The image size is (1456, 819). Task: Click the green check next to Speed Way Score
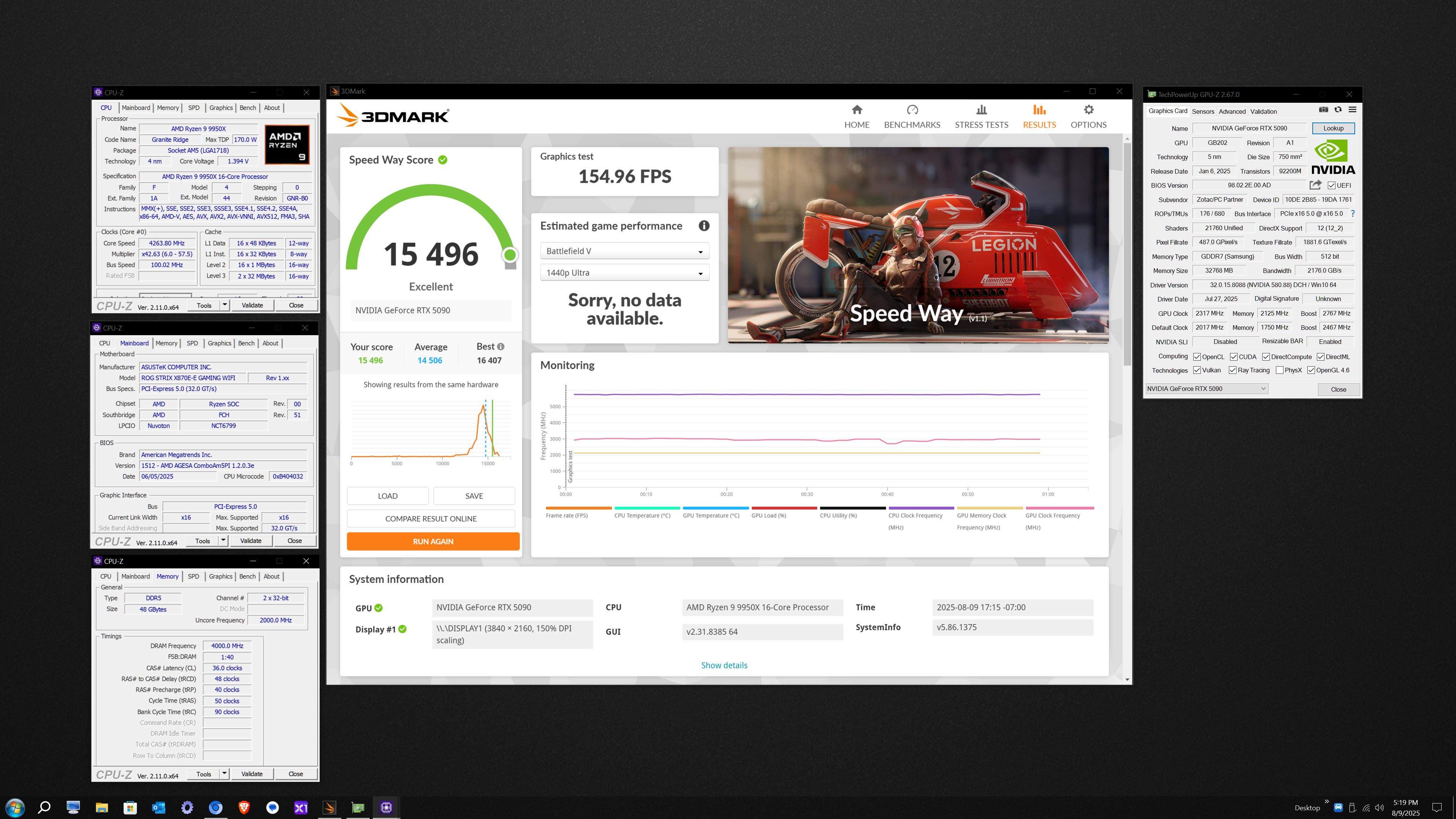click(442, 160)
